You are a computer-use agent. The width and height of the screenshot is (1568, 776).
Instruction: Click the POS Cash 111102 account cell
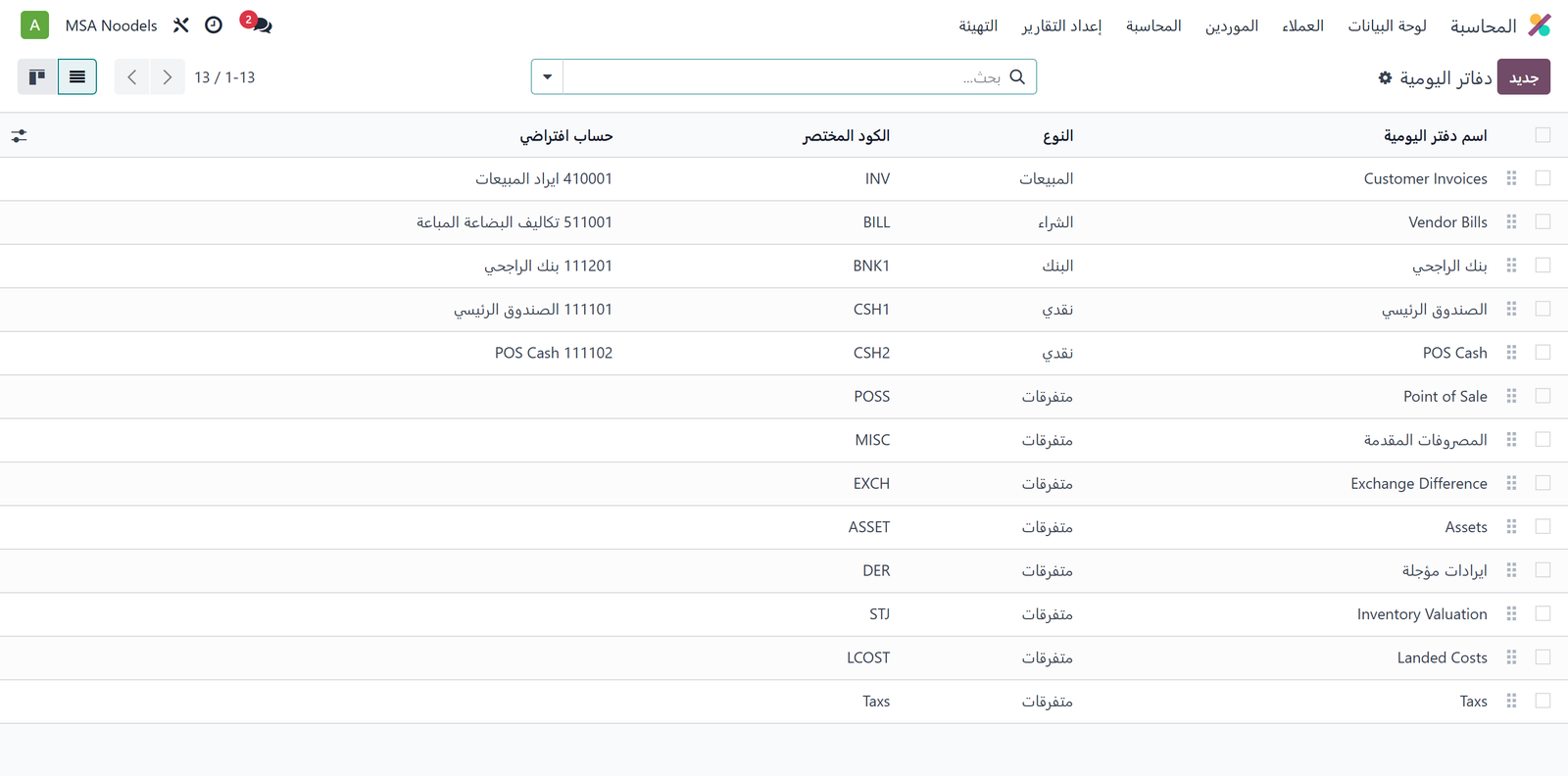pos(554,353)
